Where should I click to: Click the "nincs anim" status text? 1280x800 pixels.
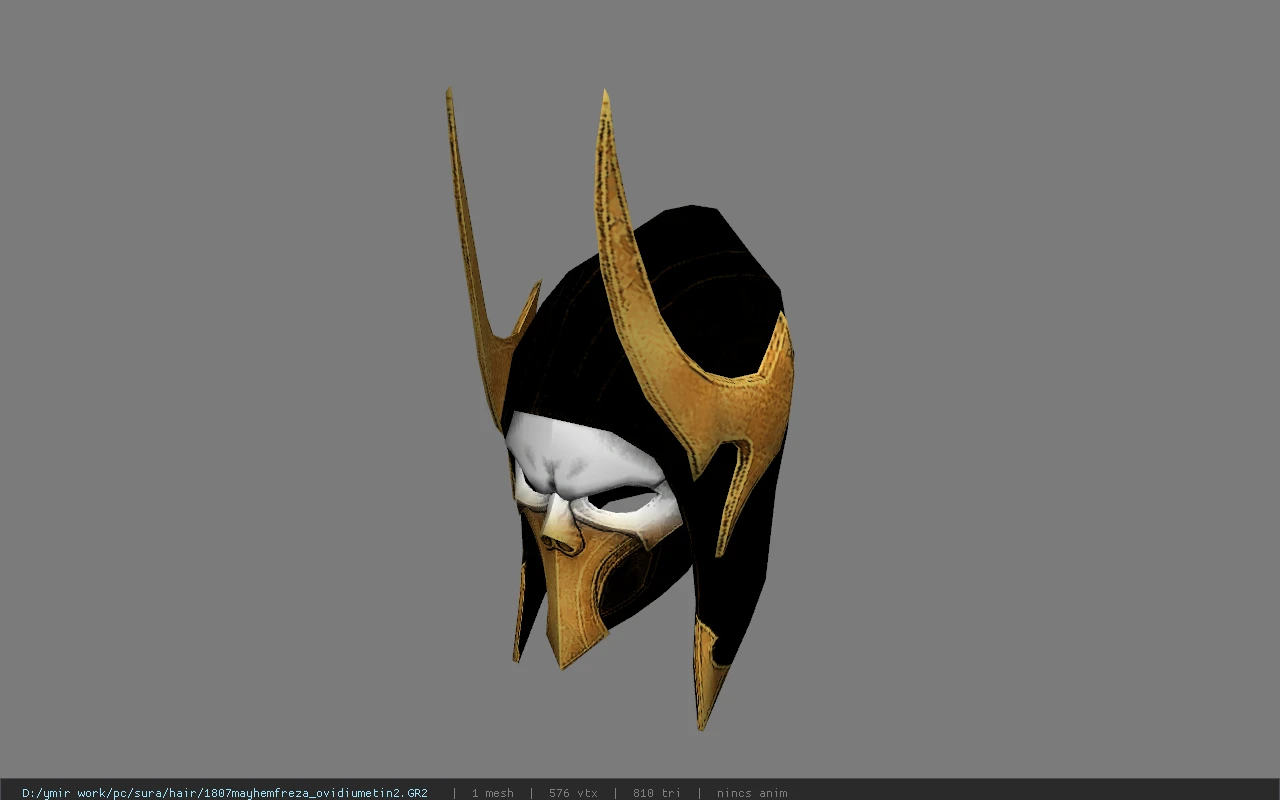752,793
